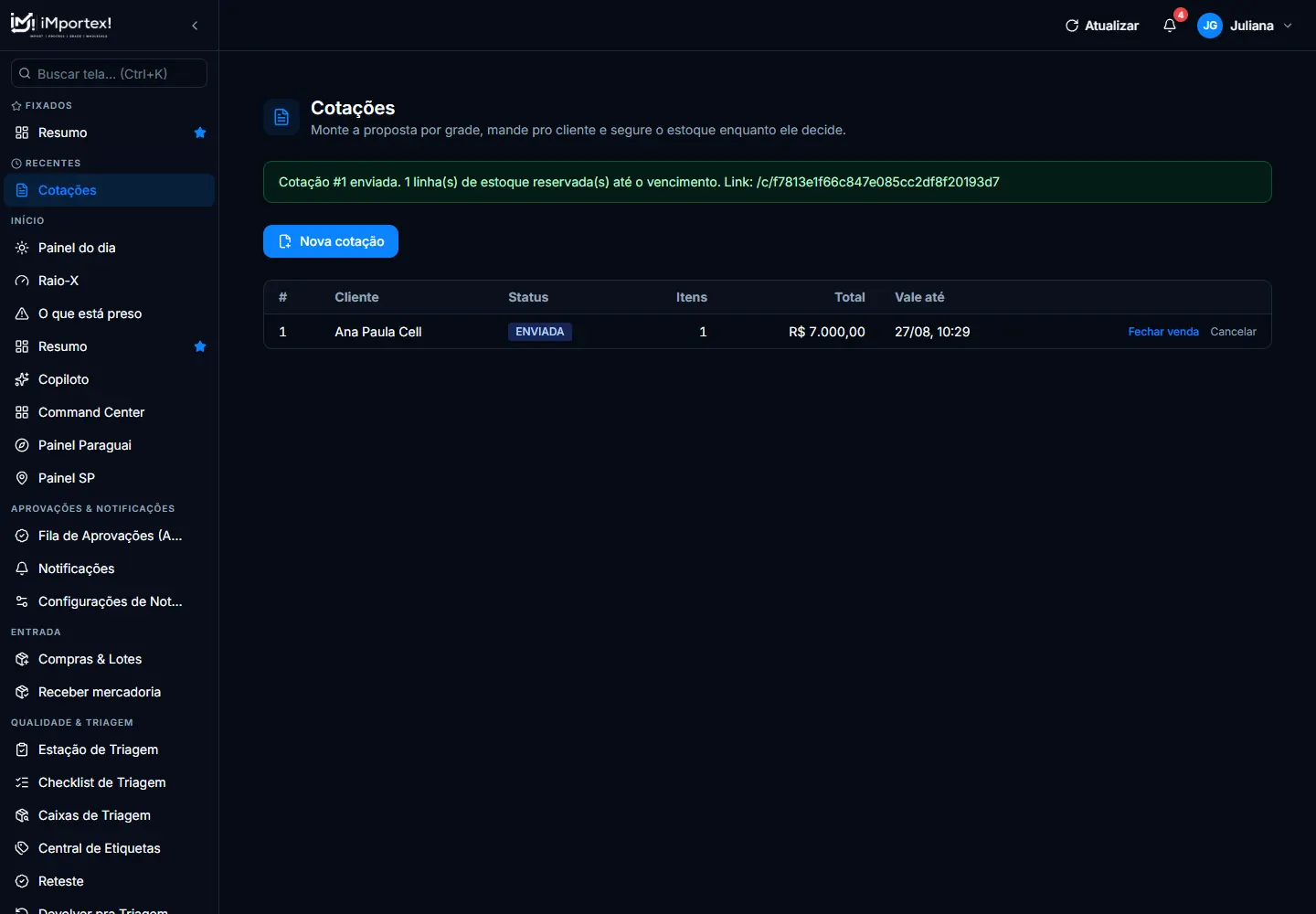Open the Juliana account dropdown arrow

(x=1288, y=26)
